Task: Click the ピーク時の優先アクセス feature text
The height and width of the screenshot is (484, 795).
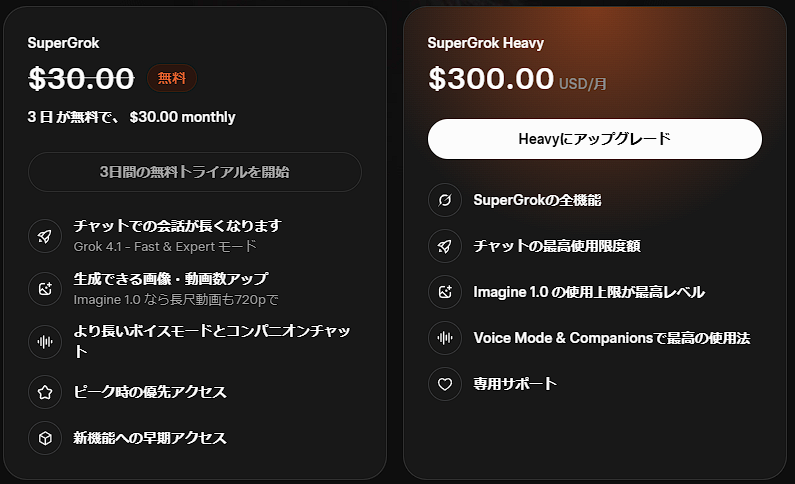Action: [x=150, y=392]
